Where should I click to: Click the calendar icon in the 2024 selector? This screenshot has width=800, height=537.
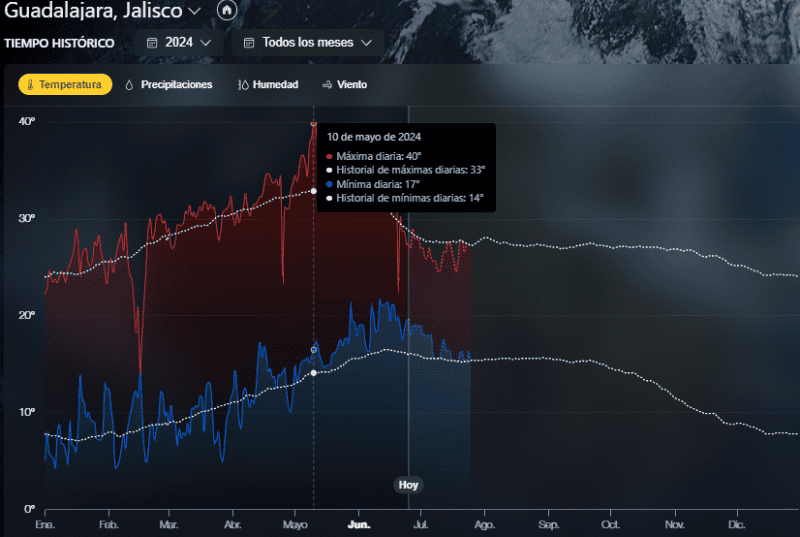(152, 43)
